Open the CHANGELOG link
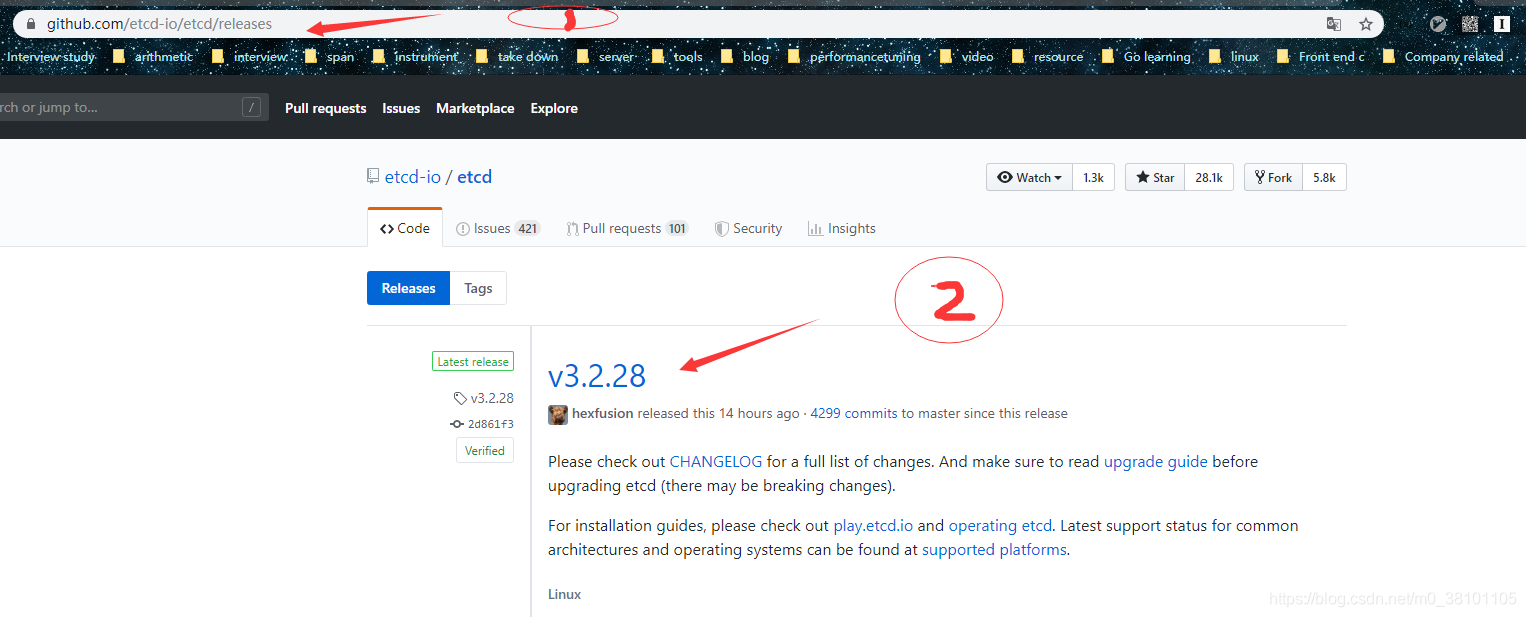 point(716,462)
